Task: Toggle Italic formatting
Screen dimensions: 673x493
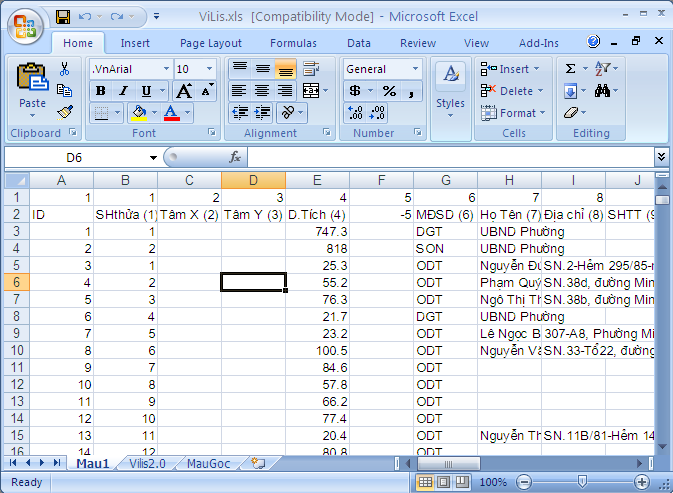Action: 122,91
